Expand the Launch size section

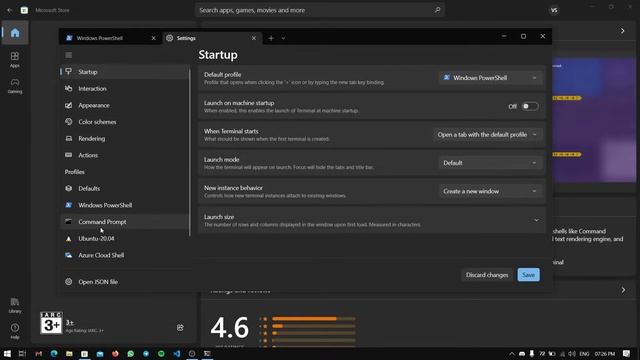point(372,220)
